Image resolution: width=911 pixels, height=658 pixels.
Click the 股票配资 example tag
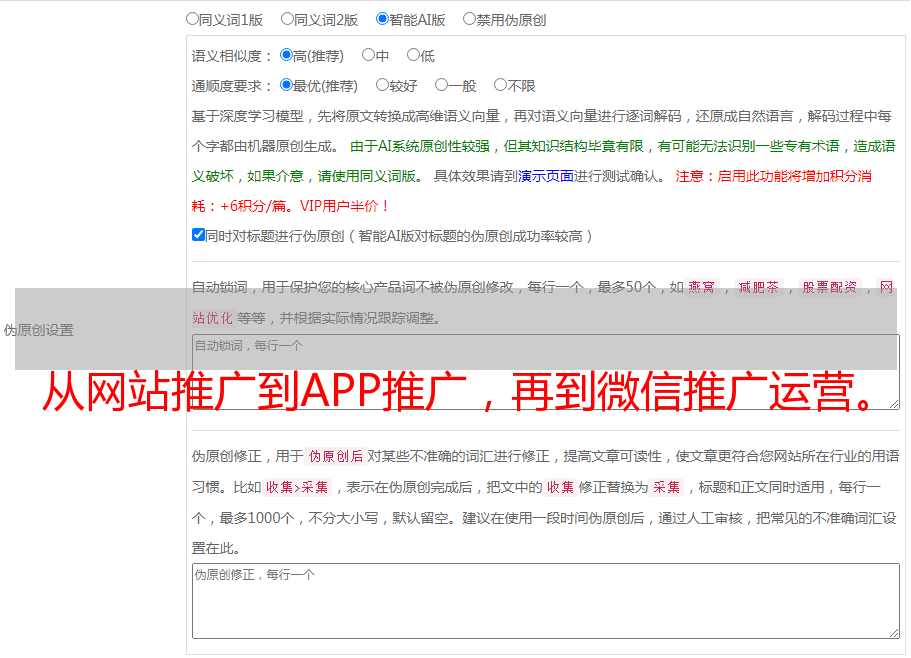[x=830, y=287]
